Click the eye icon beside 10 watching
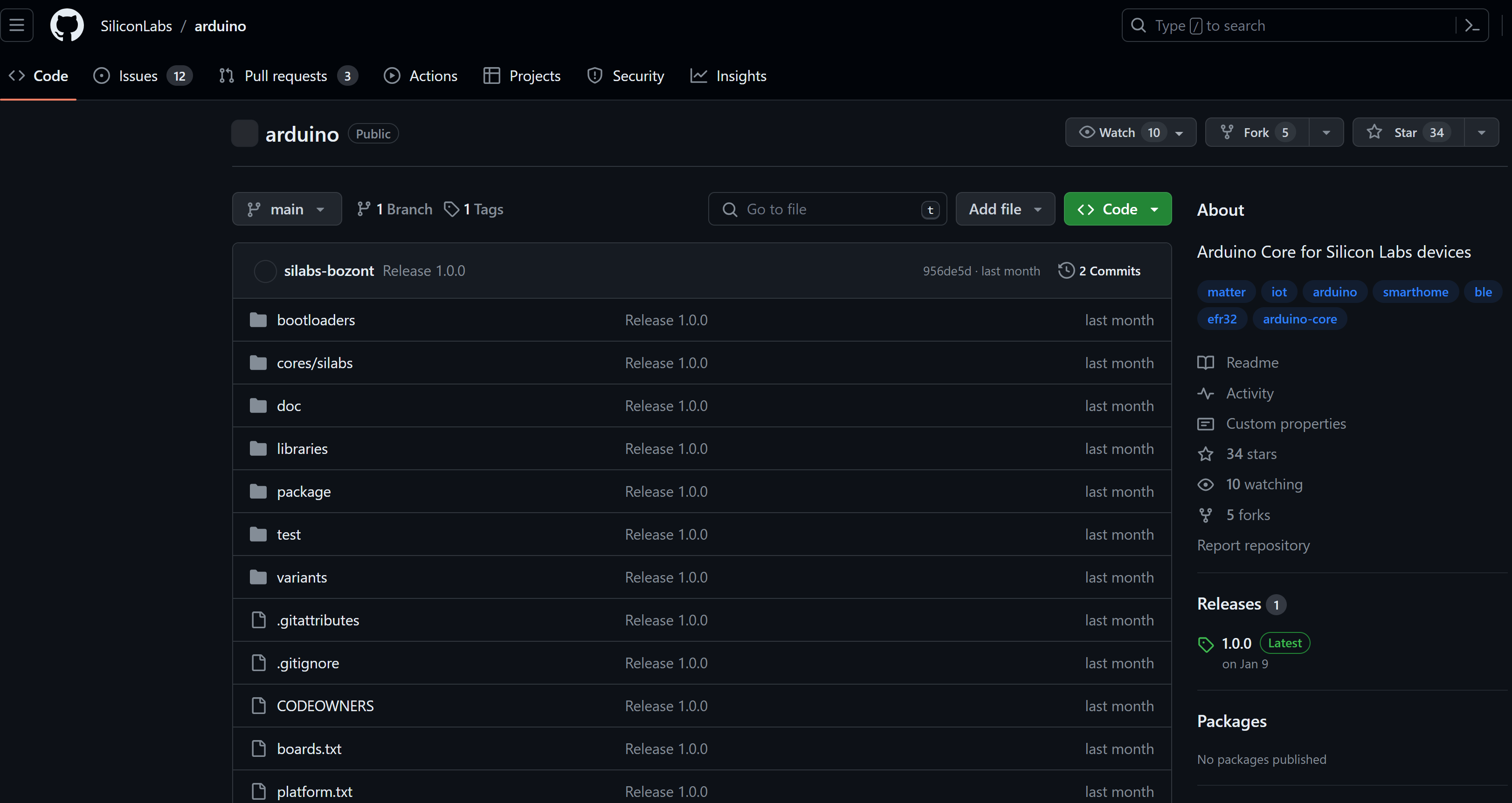This screenshot has height=803, width=1512. tap(1206, 485)
